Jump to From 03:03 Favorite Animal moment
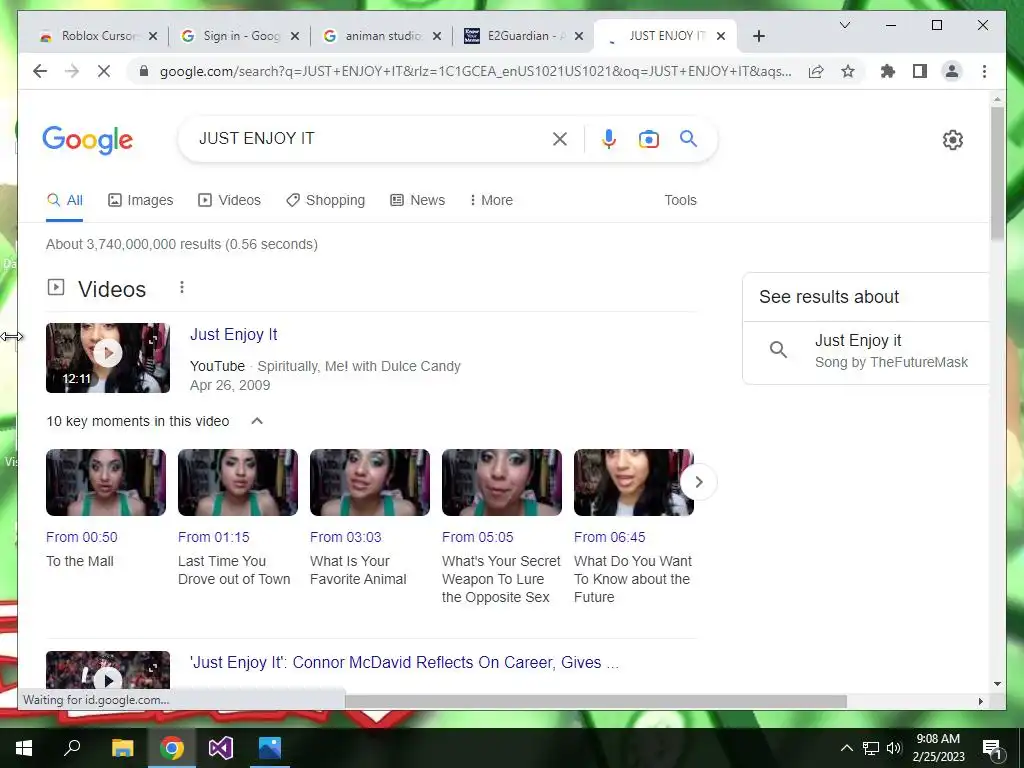The height and width of the screenshot is (768, 1024). coord(370,482)
